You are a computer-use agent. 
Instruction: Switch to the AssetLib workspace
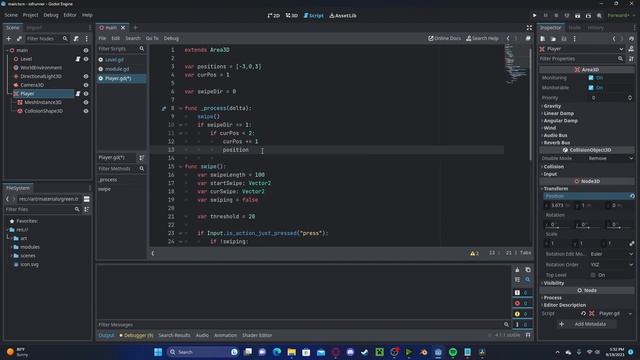pos(343,16)
